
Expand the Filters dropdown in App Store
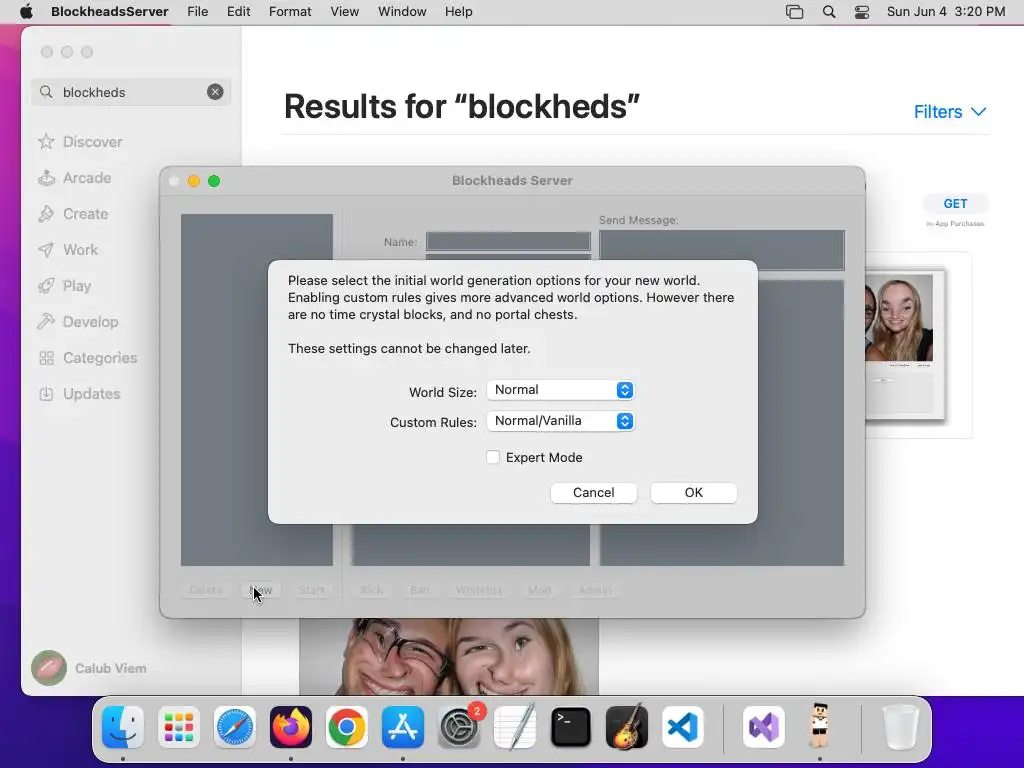pos(950,112)
